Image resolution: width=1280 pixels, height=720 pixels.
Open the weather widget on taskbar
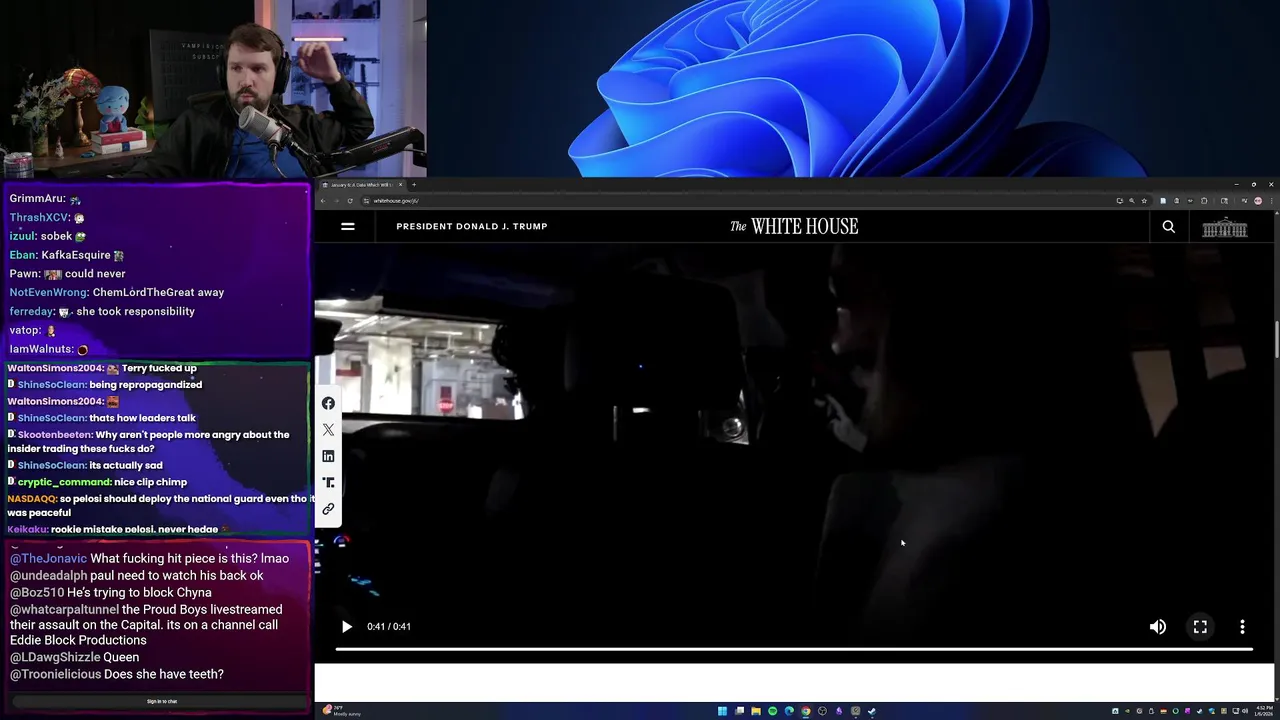[341, 711]
